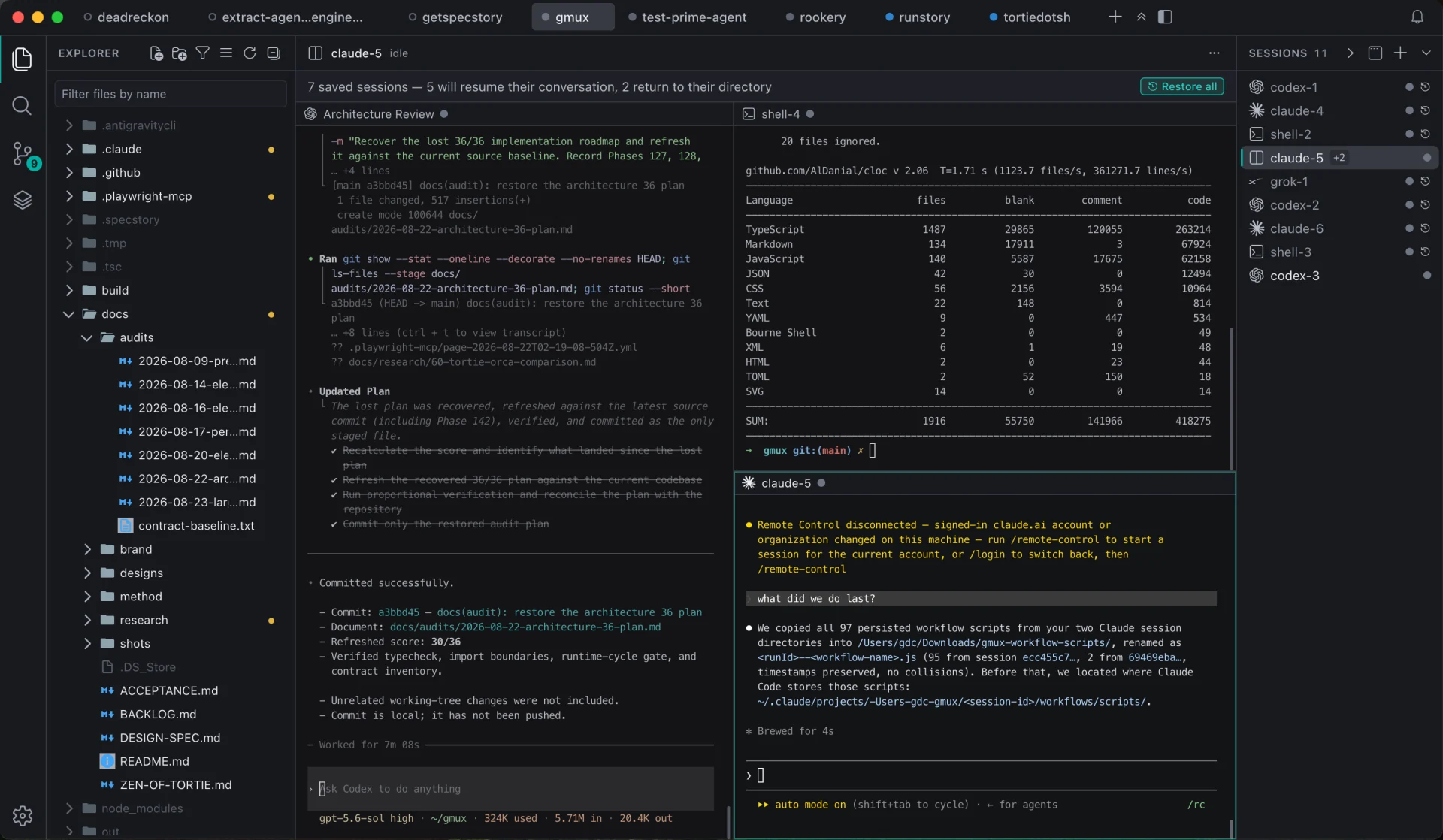Switch to the test-prime-agent workspace tab
Viewport: 1443px width, 840px height.
click(686, 17)
